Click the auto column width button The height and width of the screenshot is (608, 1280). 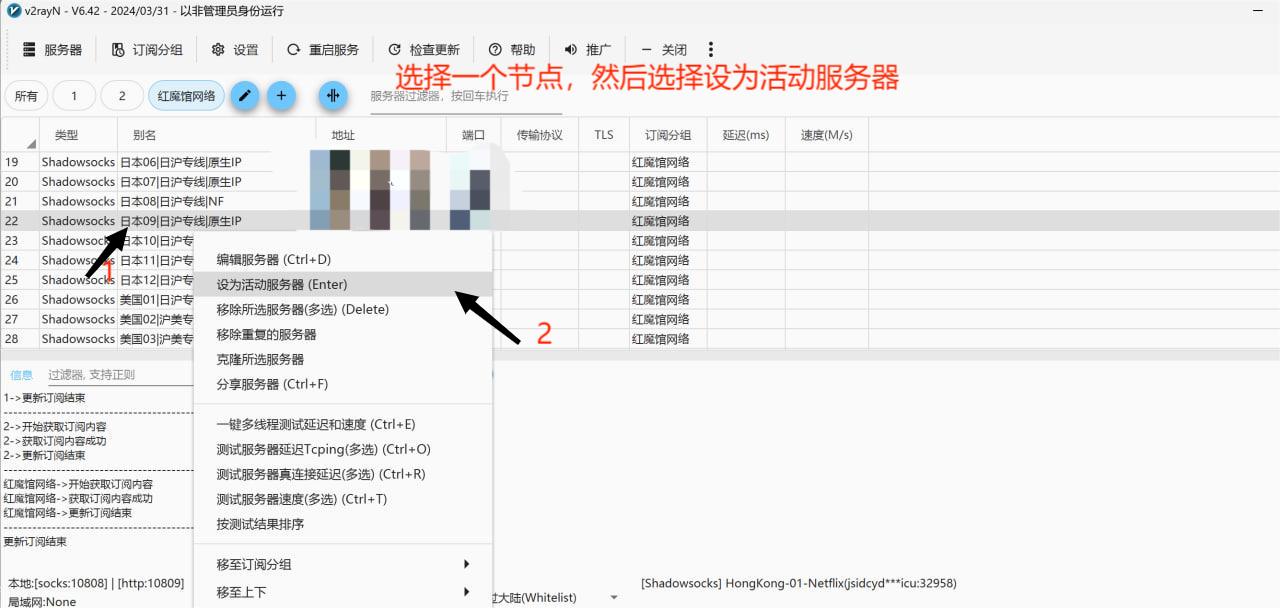333,96
